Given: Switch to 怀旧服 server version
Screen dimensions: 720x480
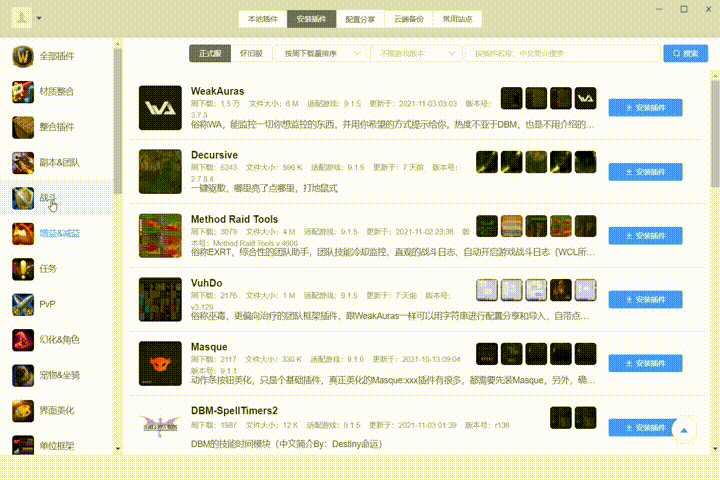Looking at the screenshot, I should click(251, 53).
